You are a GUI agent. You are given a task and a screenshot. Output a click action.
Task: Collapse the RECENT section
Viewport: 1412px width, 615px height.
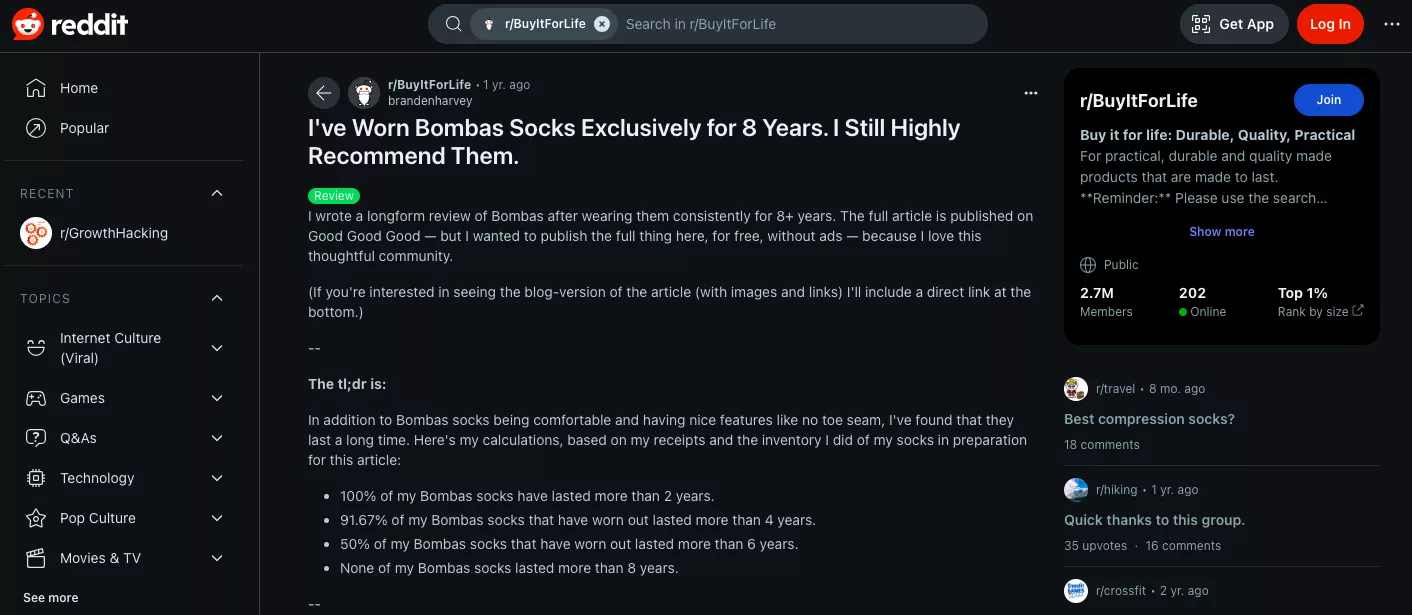pyautogui.click(x=217, y=193)
